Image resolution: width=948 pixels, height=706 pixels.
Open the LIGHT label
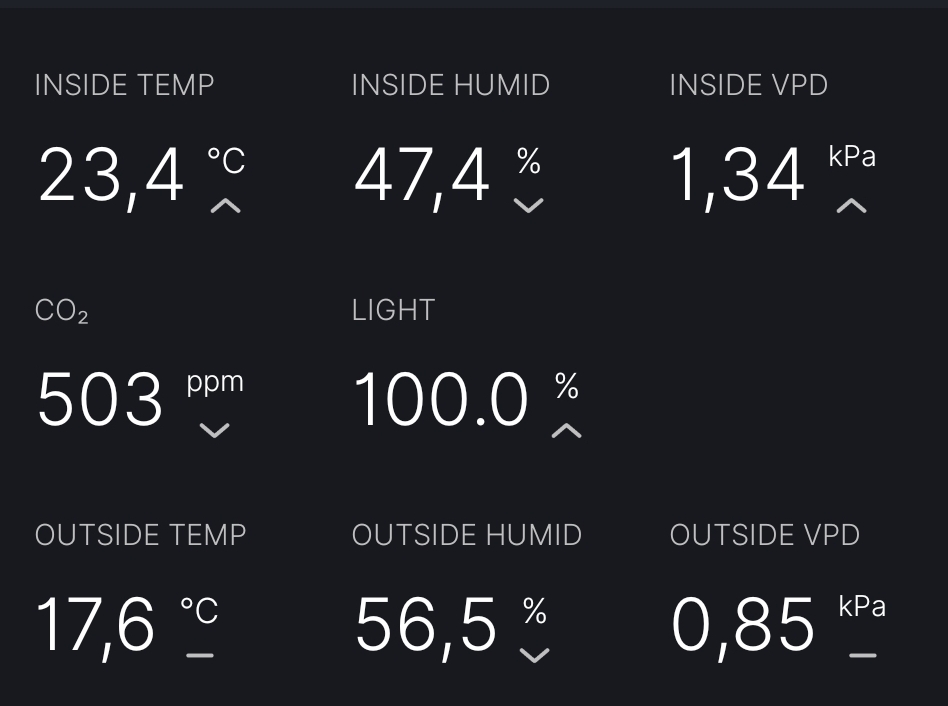point(393,310)
